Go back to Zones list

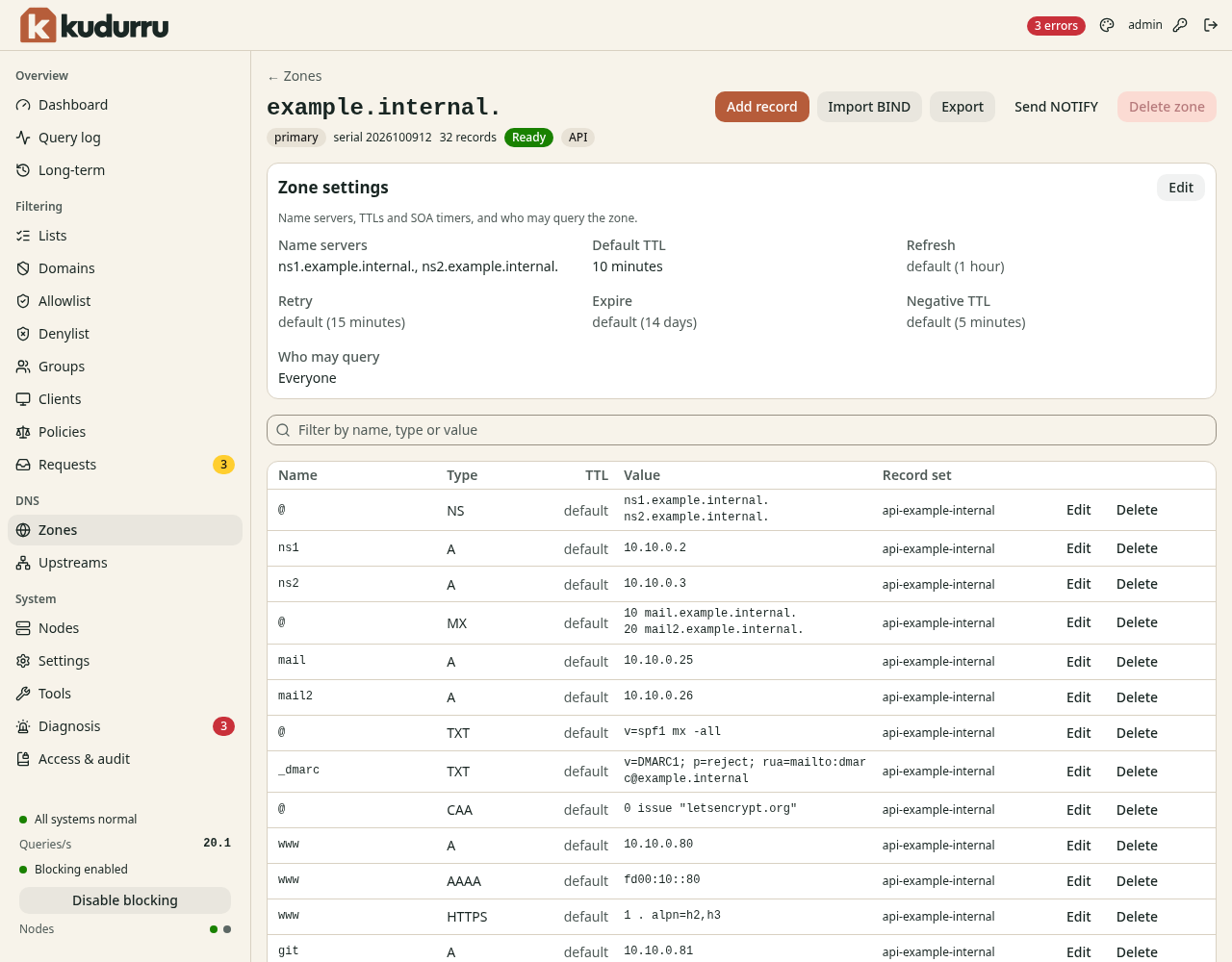point(295,76)
